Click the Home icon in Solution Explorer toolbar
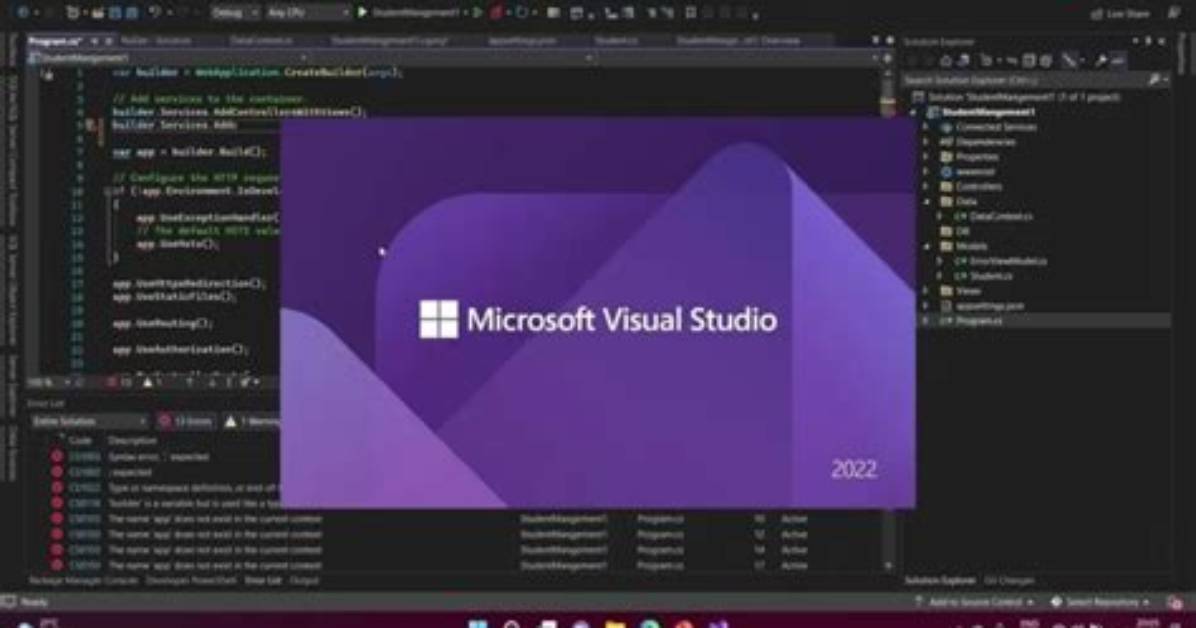The image size is (1196, 628). [x=946, y=61]
